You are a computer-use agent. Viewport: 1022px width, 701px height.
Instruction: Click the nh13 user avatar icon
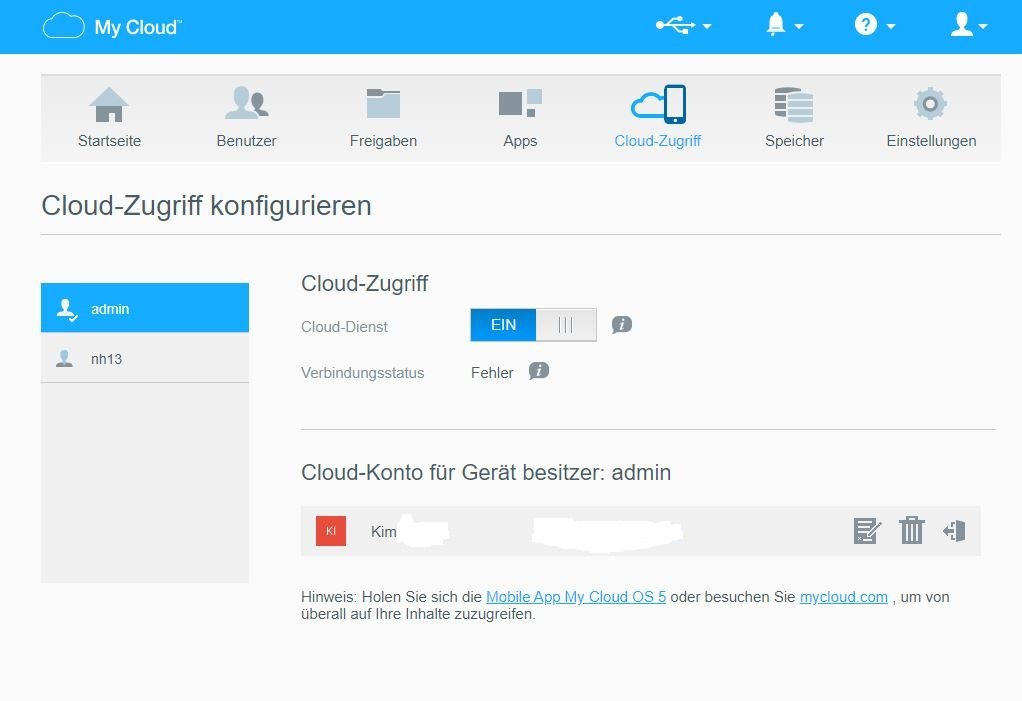(x=65, y=358)
